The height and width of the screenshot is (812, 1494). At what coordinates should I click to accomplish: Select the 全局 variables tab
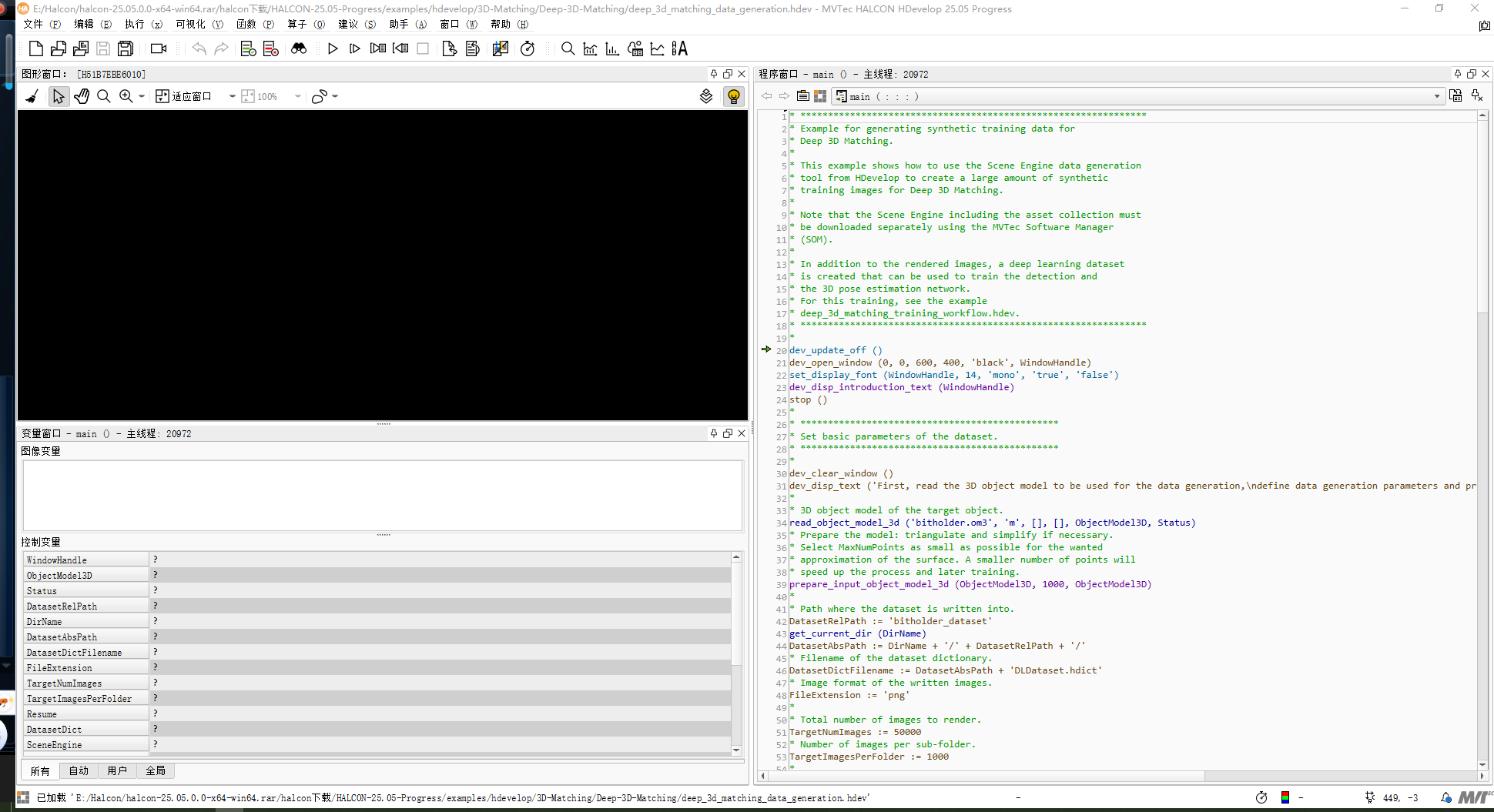[156, 770]
